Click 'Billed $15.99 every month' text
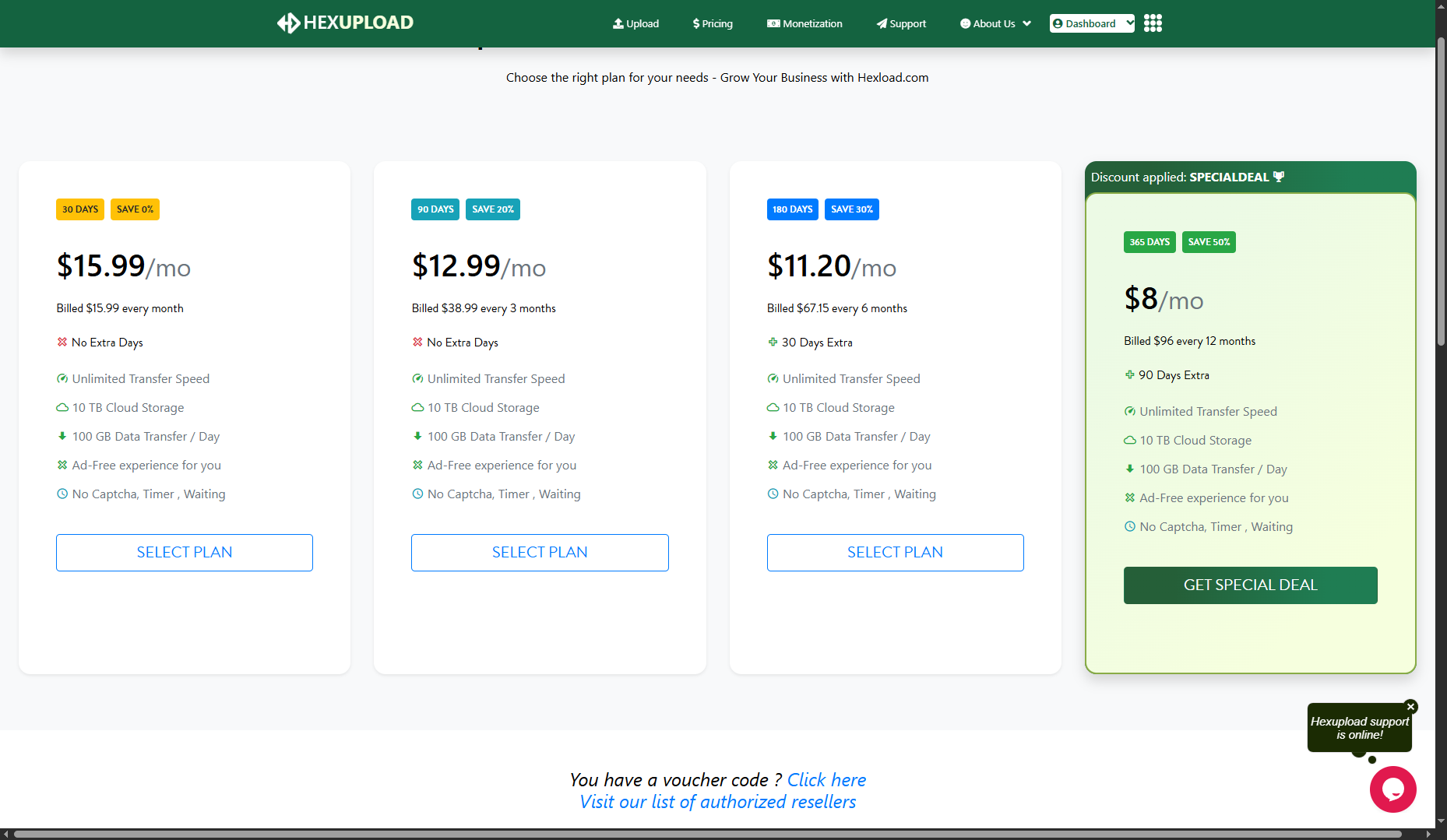This screenshot has height=840, width=1447. [120, 308]
